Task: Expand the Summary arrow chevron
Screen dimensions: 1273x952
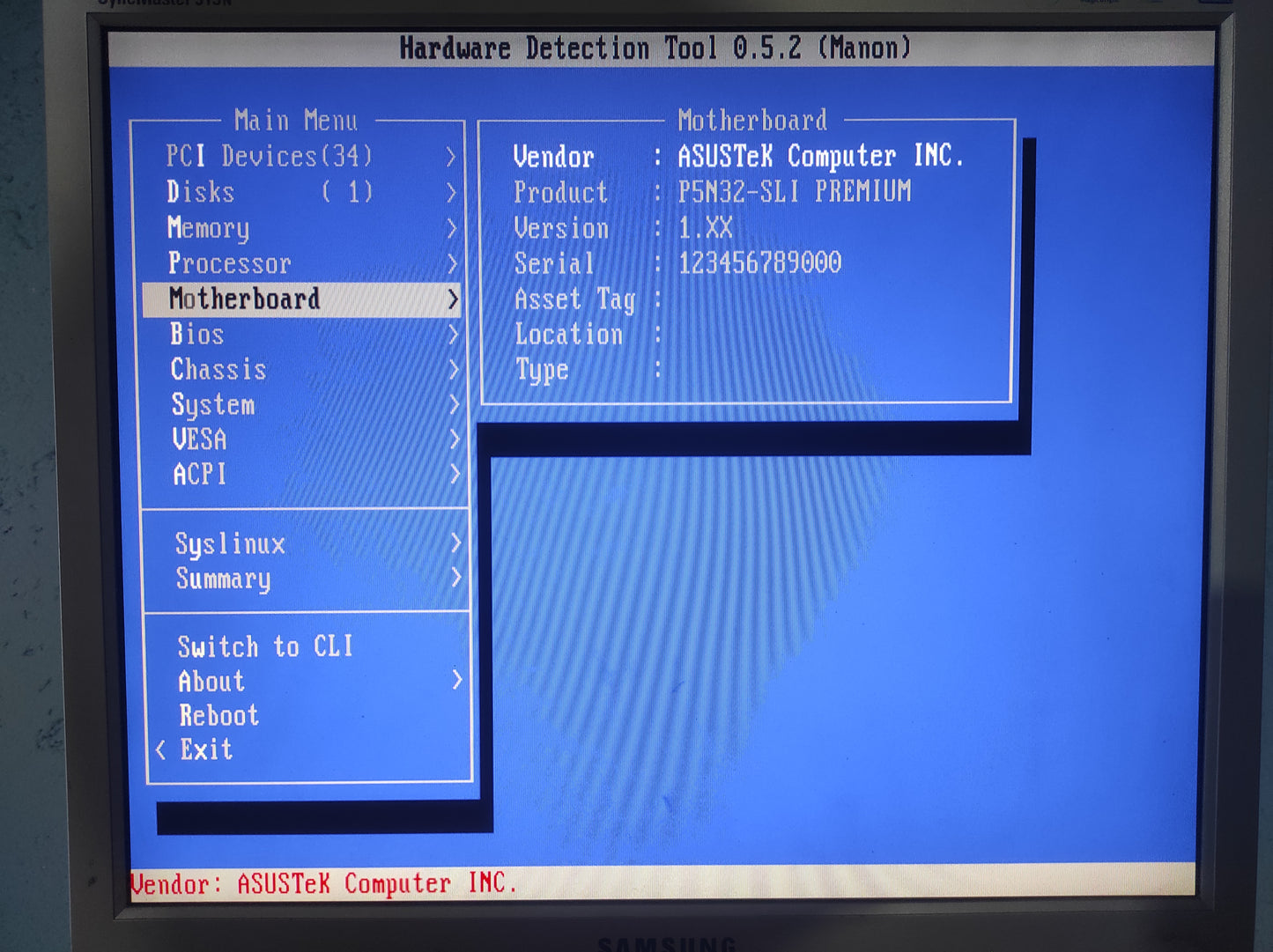Action: (455, 578)
